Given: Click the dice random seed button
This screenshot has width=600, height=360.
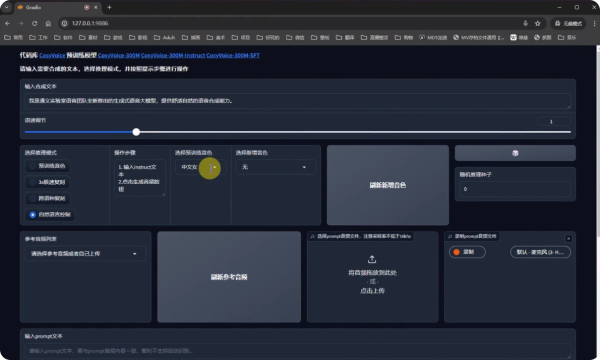Looking at the screenshot, I should pyautogui.click(x=515, y=153).
